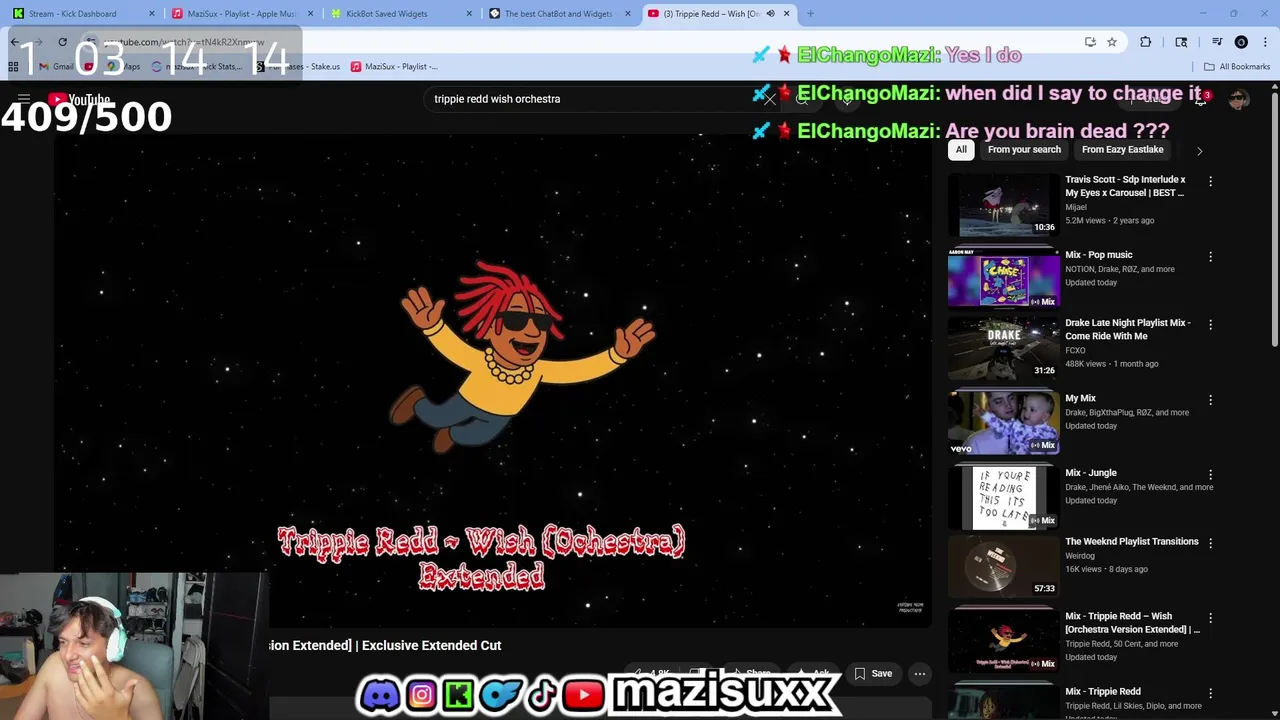Click the video player showing Trippie Redd cartoon

(492, 380)
